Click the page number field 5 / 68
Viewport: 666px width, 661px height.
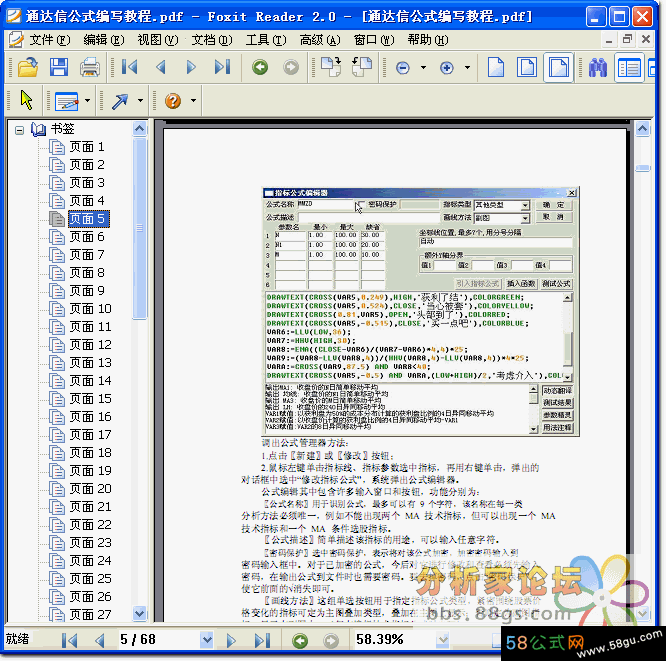157,639
